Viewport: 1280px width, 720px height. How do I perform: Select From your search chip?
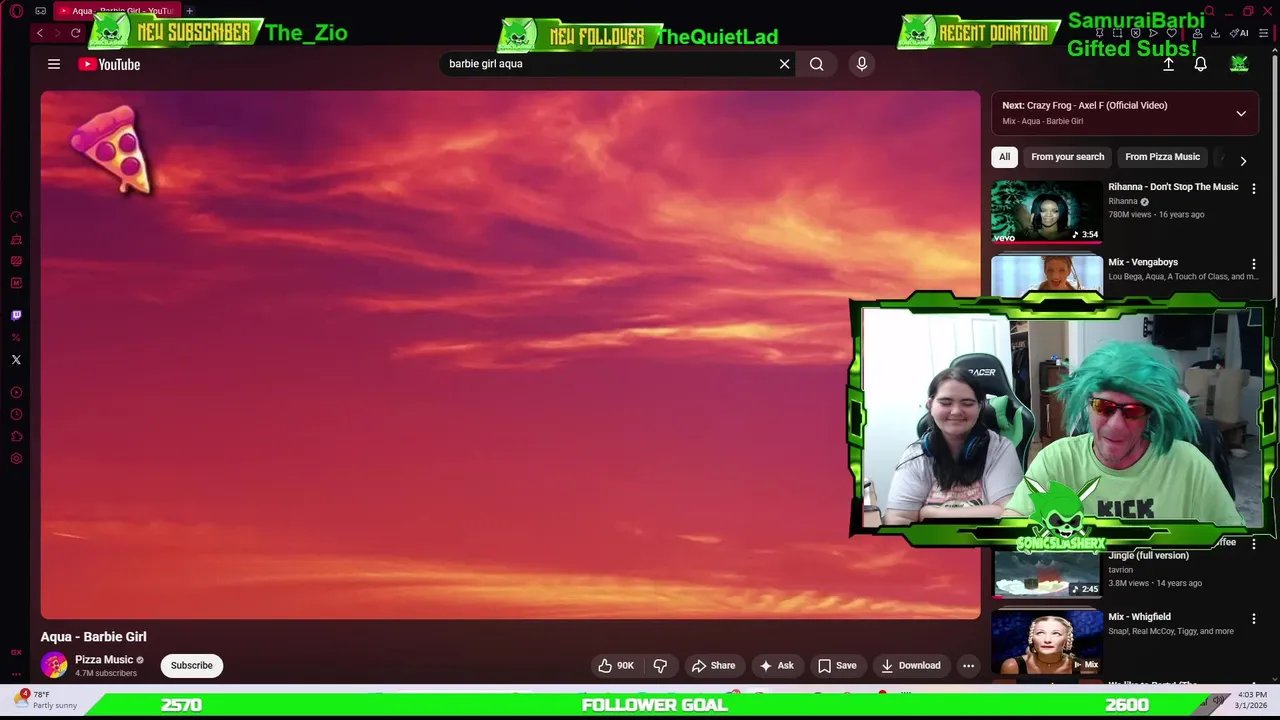pos(1067,157)
